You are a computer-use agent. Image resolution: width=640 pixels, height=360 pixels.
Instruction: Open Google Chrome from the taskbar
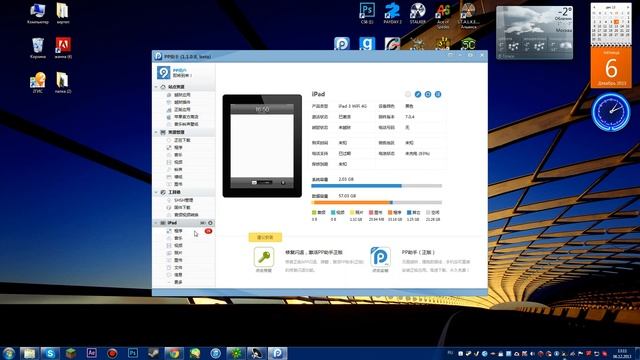174,353
